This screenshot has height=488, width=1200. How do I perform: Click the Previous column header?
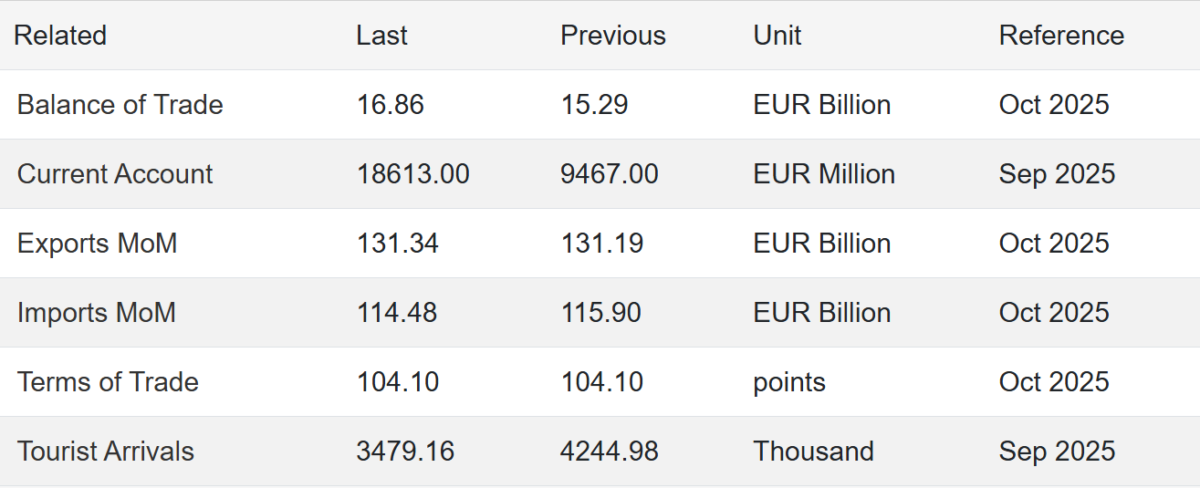tap(613, 36)
